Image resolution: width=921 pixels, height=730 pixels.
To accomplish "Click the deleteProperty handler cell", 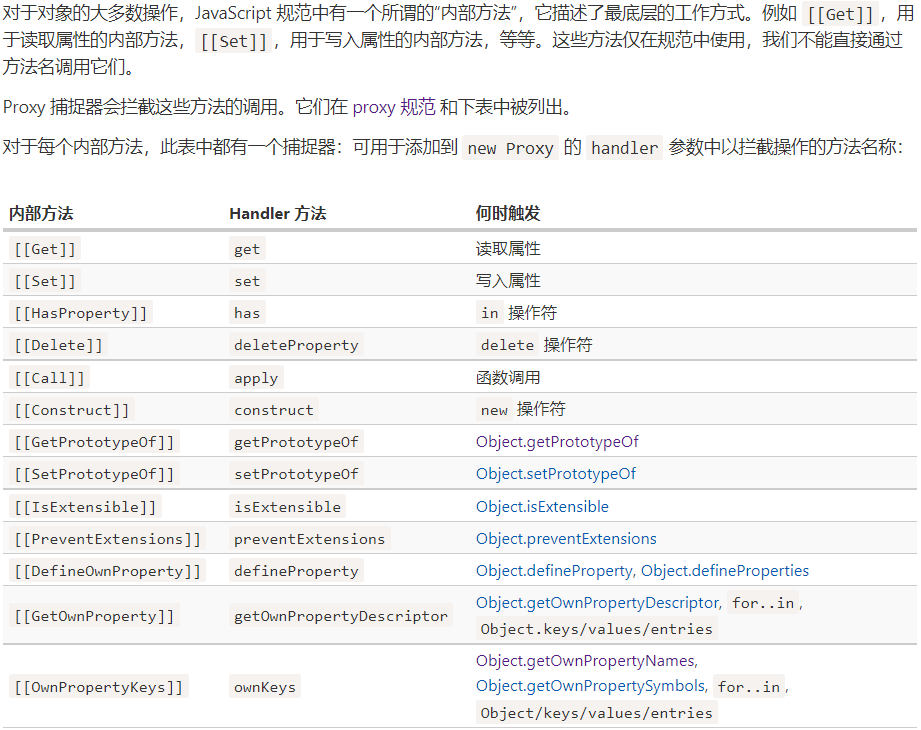I will pos(296,345).
